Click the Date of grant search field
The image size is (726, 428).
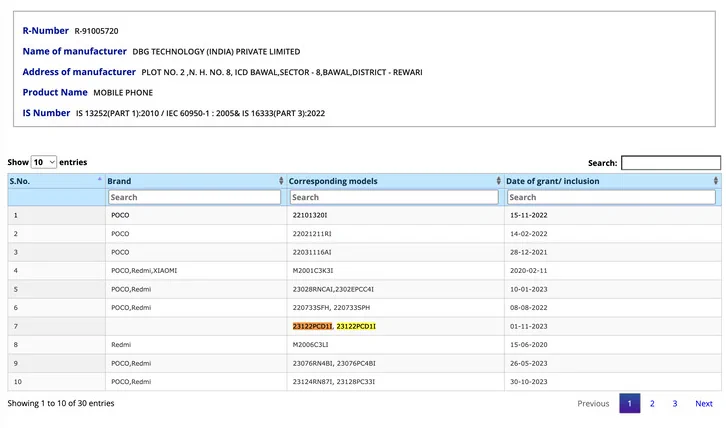pos(611,197)
